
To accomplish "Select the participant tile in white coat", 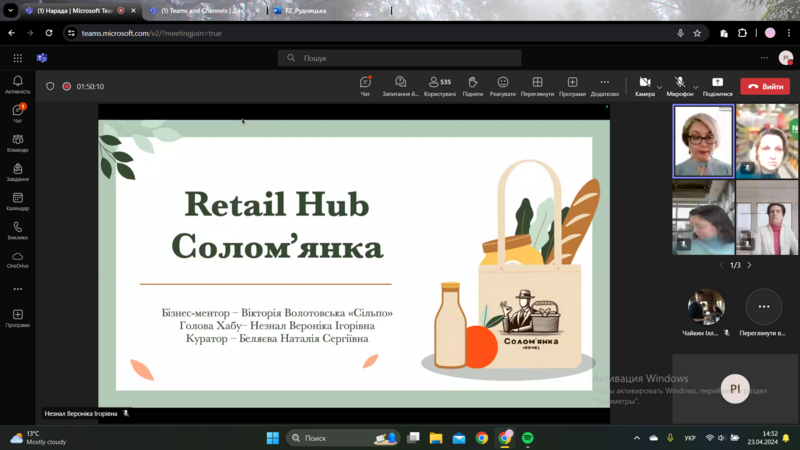I will (x=767, y=217).
